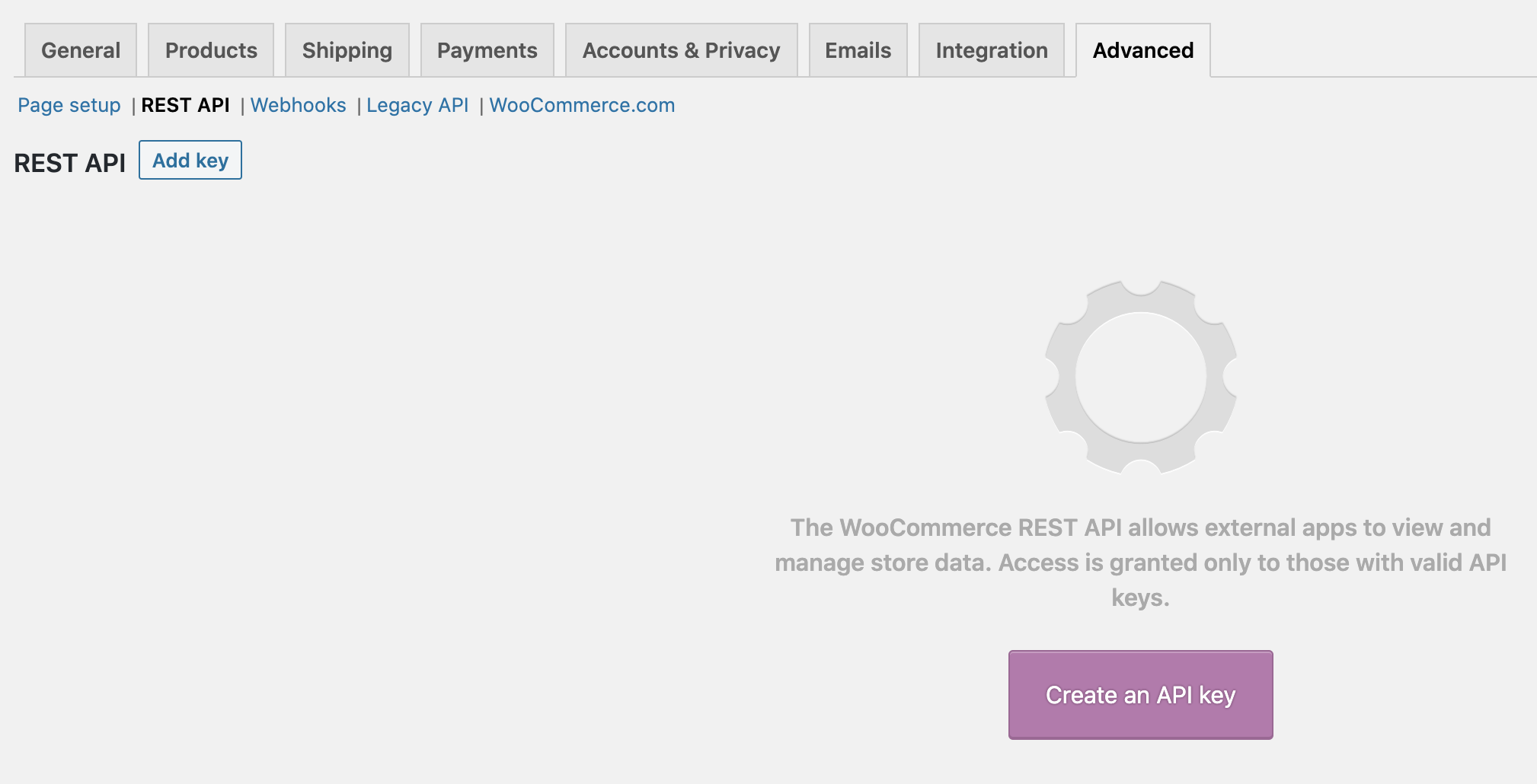Open the General settings tab
Screen dimensions: 1537x784
(x=81, y=50)
